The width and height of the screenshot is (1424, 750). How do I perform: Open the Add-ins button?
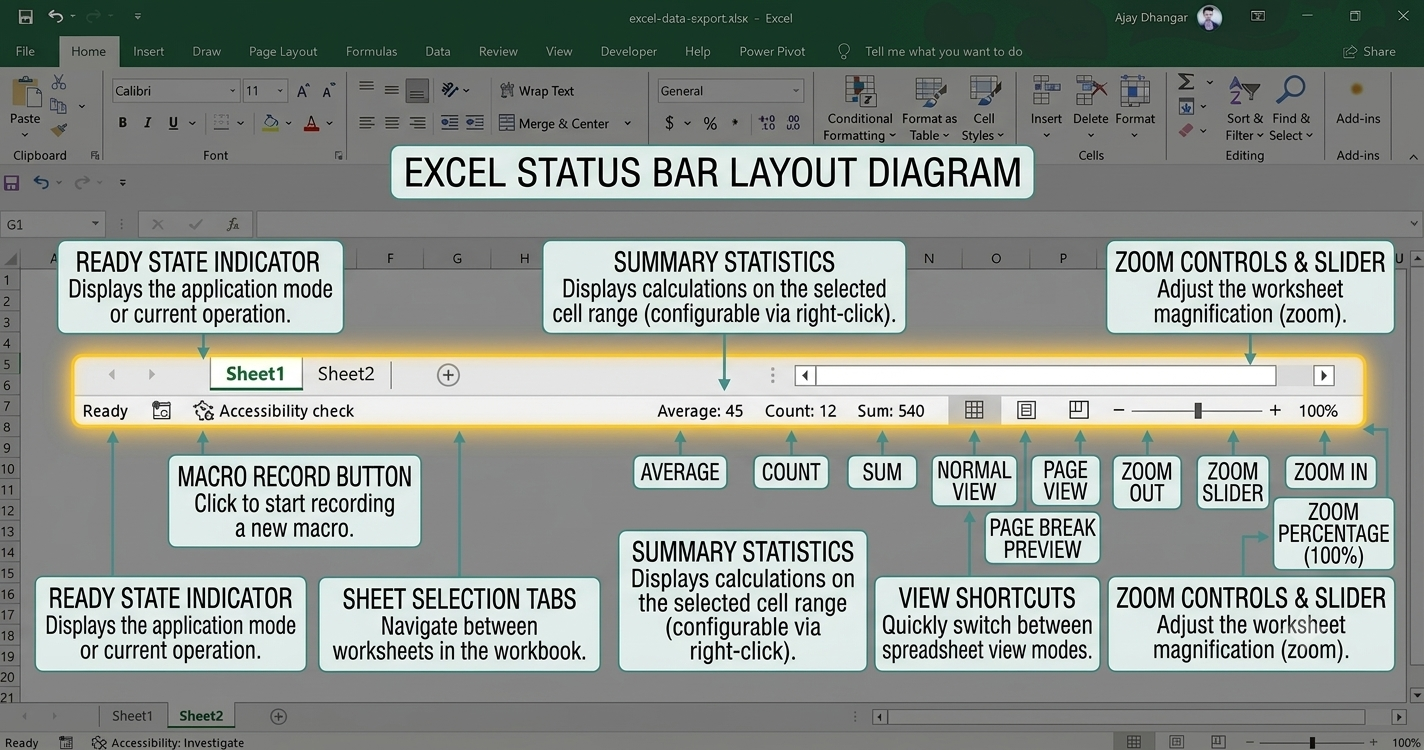tap(1358, 102)
